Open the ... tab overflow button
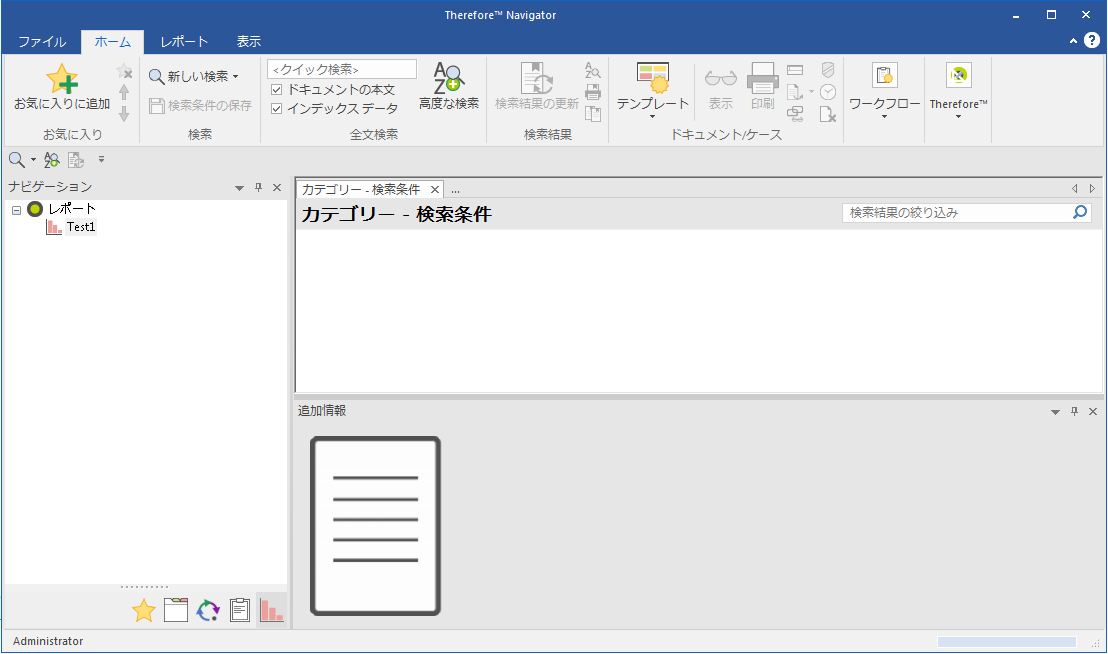Image resolution: width=1108 pixels, height=654 pixels. tap(455, 189)
